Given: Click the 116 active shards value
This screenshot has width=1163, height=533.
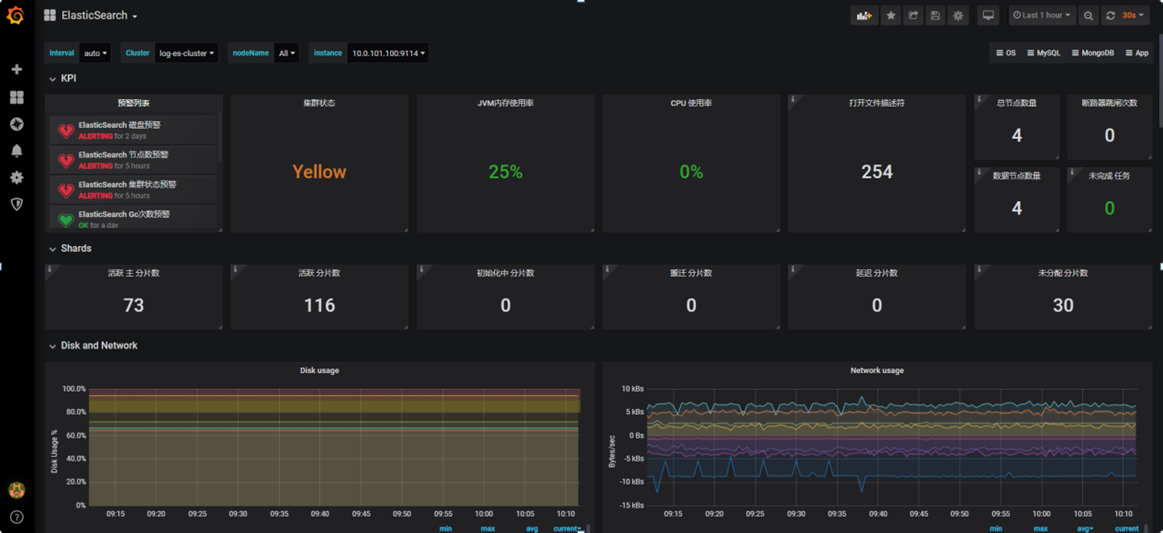Looking at the screenshot, I should [320, 305].
